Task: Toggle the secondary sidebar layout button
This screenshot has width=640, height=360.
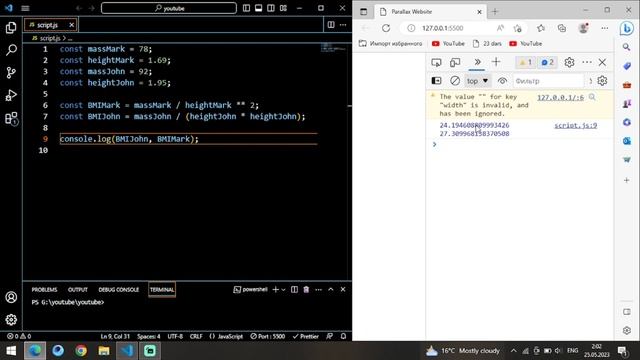Action: tap(271, 8)
